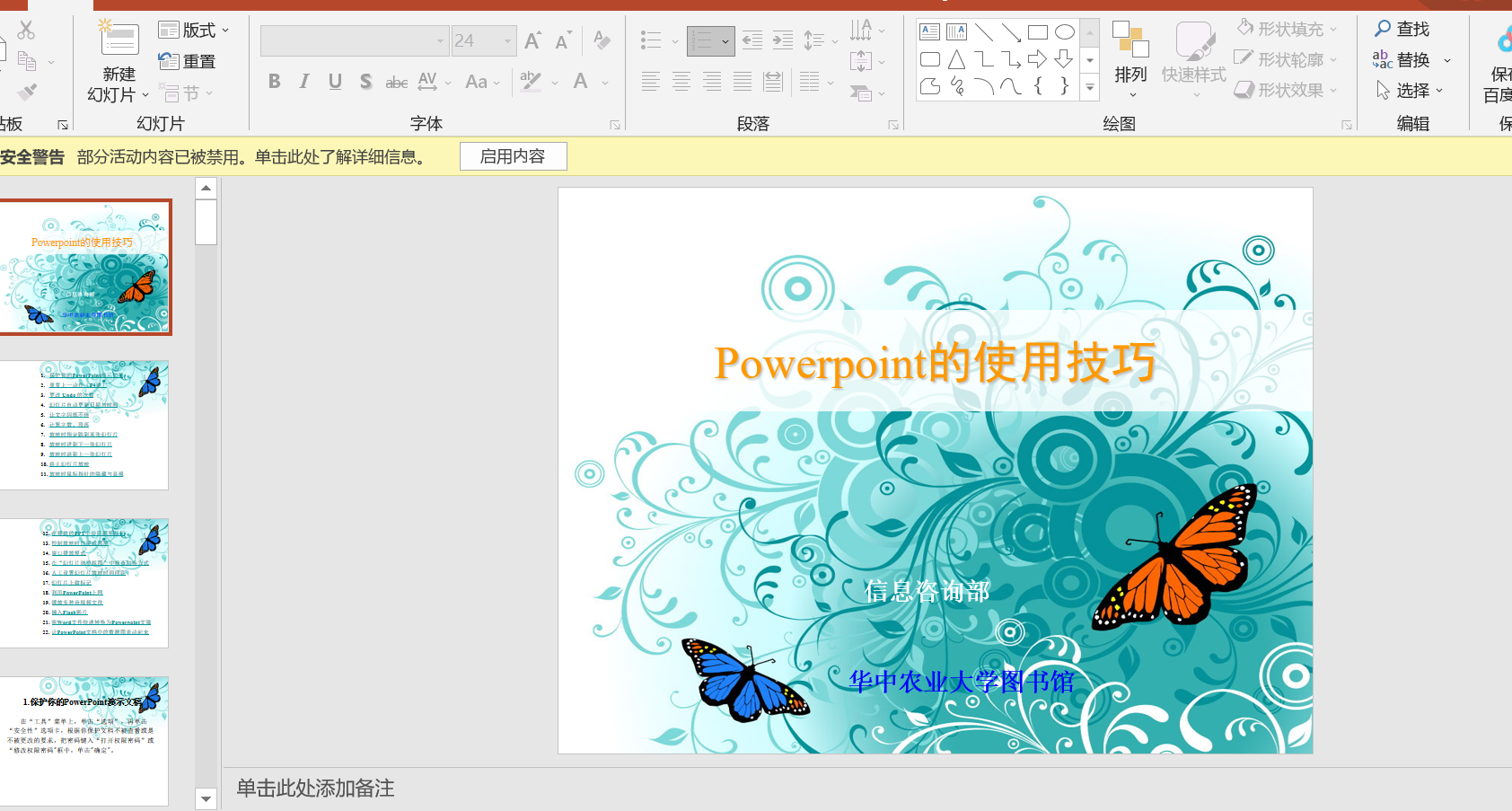Click the Cut scissors icon

(26, 30)
